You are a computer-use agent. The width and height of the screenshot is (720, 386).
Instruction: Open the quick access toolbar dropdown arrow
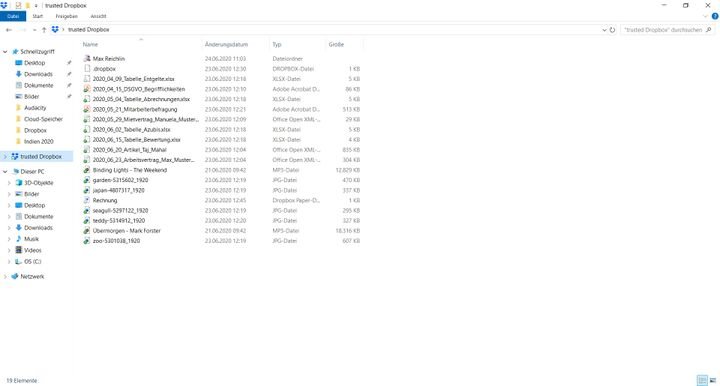click(x=36, y=6)
